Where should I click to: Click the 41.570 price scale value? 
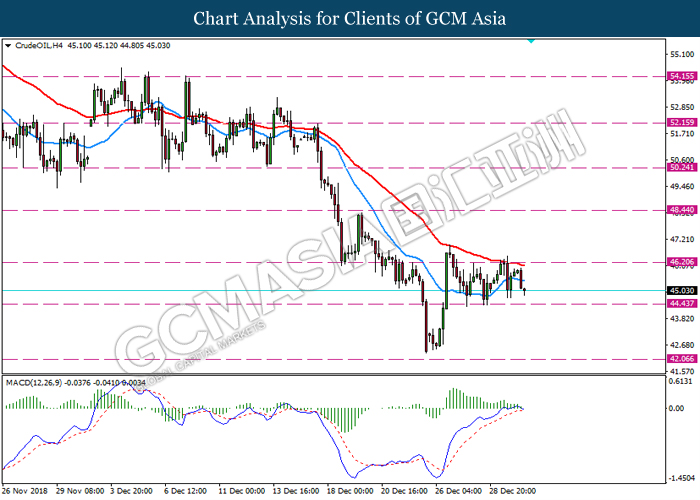point(682,371)
